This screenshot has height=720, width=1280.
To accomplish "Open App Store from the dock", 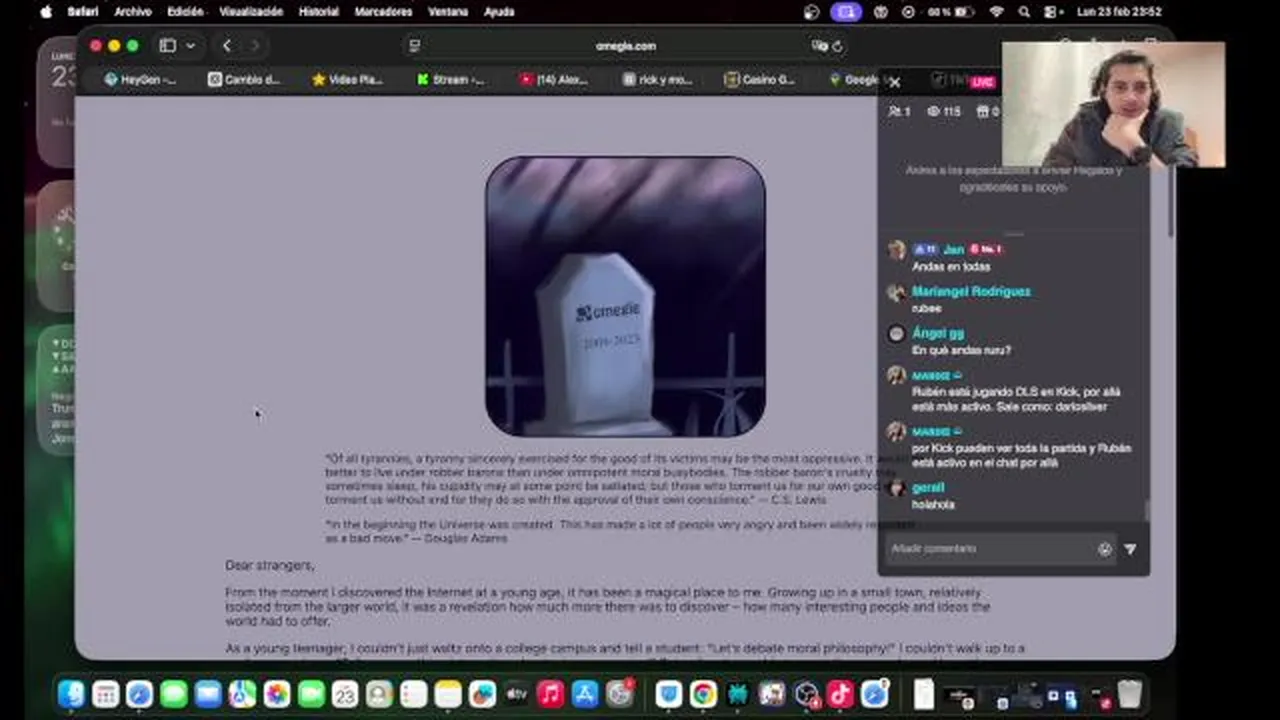I will tap(585, 694).
